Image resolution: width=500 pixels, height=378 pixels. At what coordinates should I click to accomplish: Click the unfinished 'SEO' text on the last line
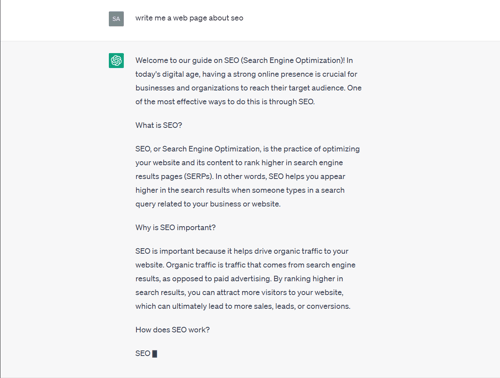(143, 353)
